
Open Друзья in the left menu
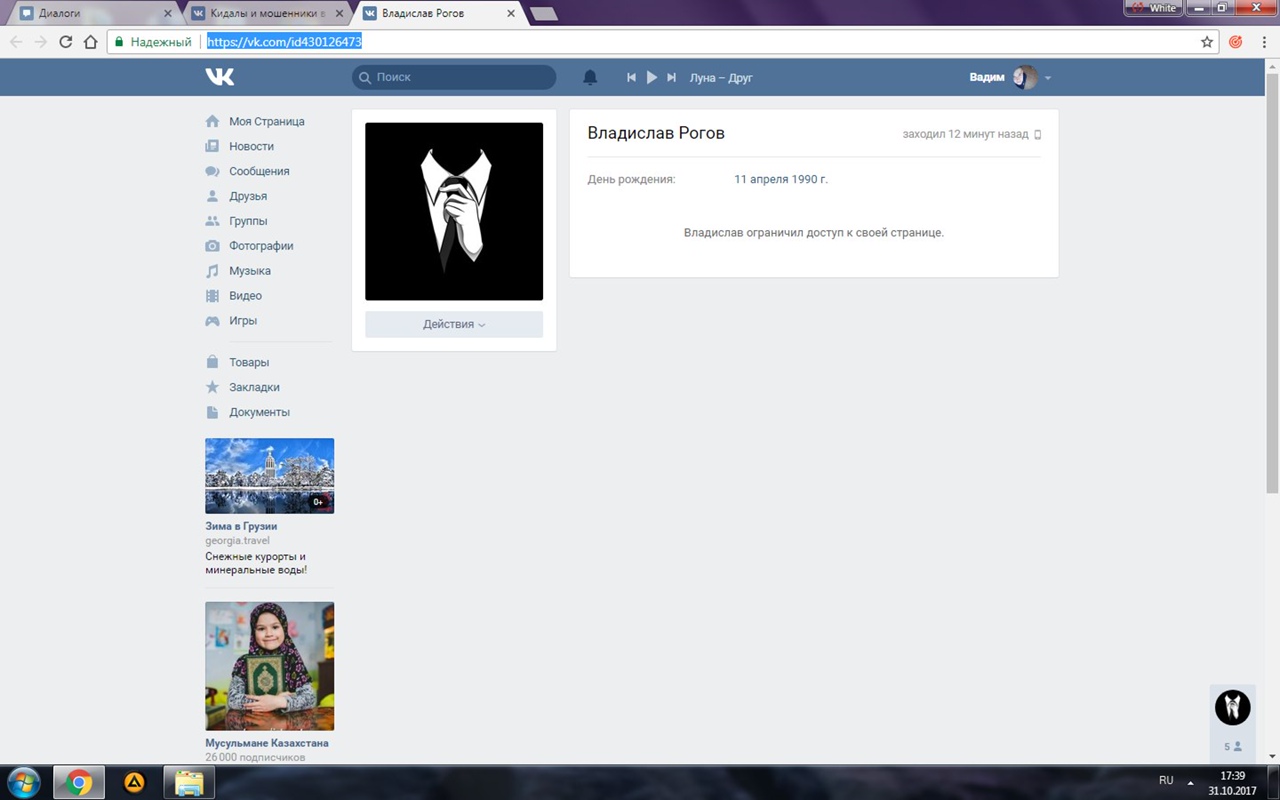[247, 196]
